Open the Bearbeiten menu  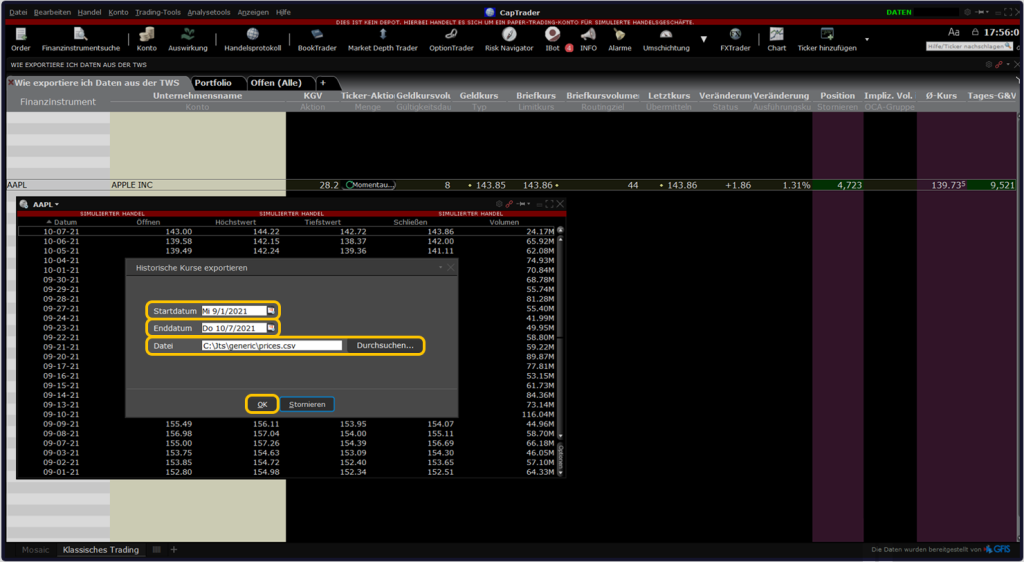52,12
